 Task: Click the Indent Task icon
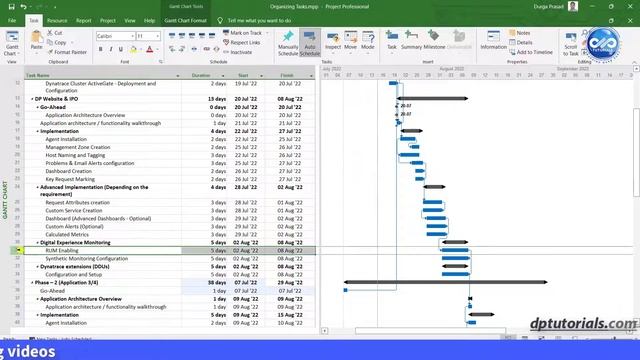point(182,49)
